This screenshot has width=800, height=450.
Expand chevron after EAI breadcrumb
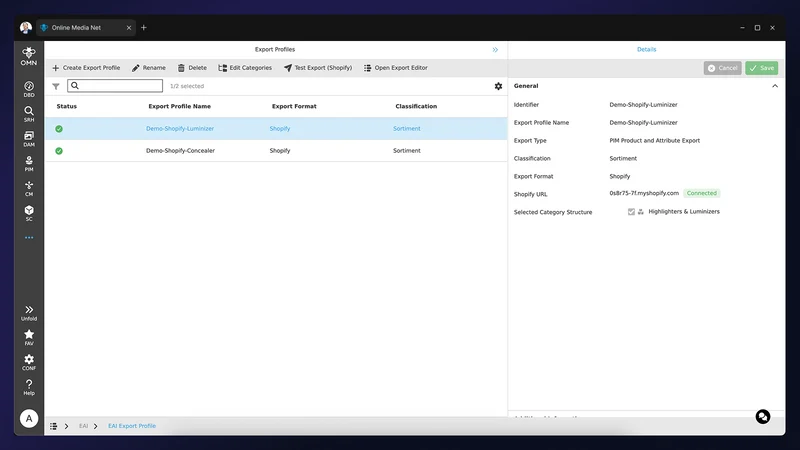pos(95,426)
